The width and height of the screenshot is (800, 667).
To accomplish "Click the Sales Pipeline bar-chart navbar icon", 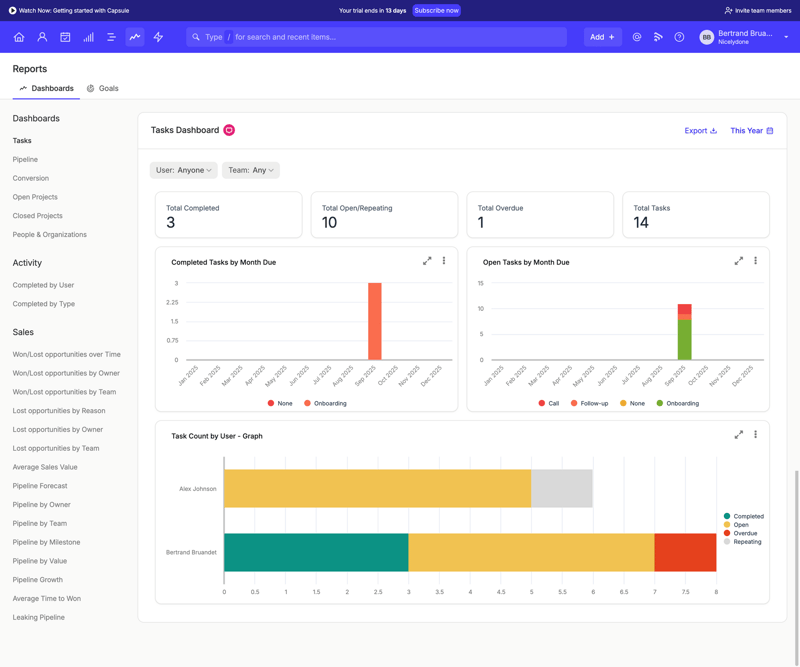I will pyautogui.click(x=90, y=37).
